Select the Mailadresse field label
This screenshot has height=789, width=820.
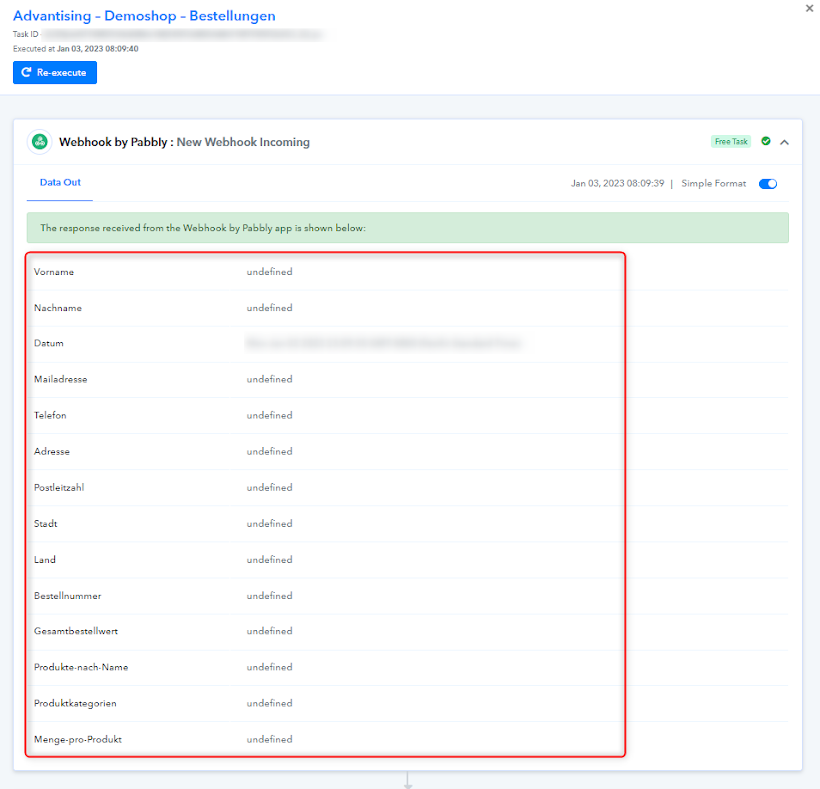point(61,379)
